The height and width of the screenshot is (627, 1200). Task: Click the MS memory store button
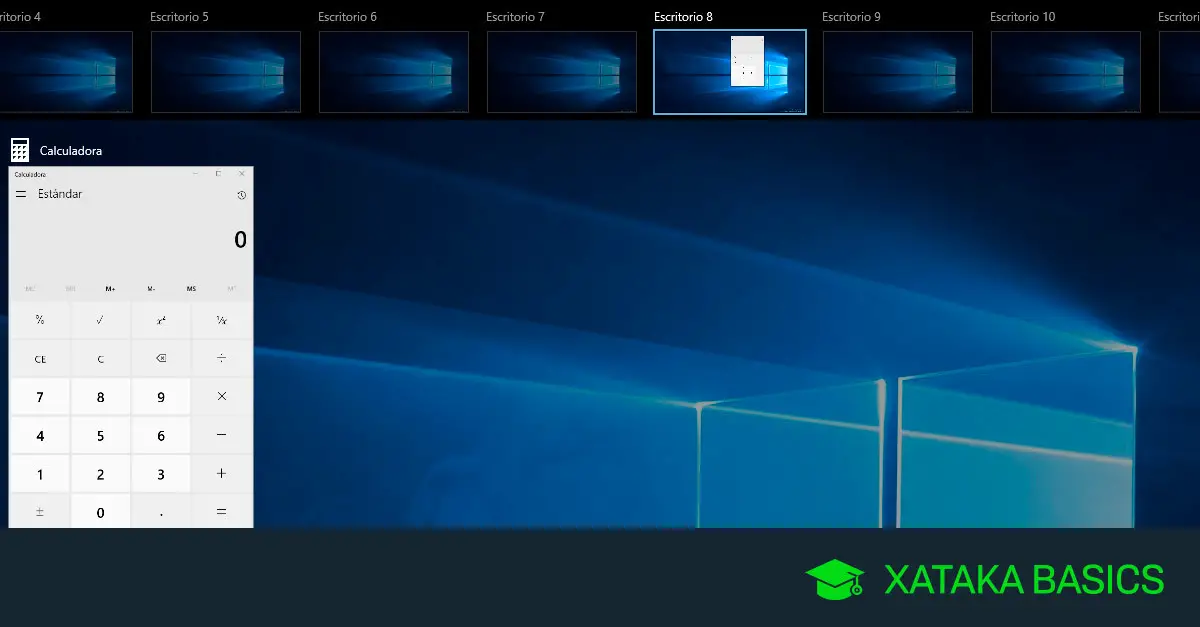pos(191,288)
